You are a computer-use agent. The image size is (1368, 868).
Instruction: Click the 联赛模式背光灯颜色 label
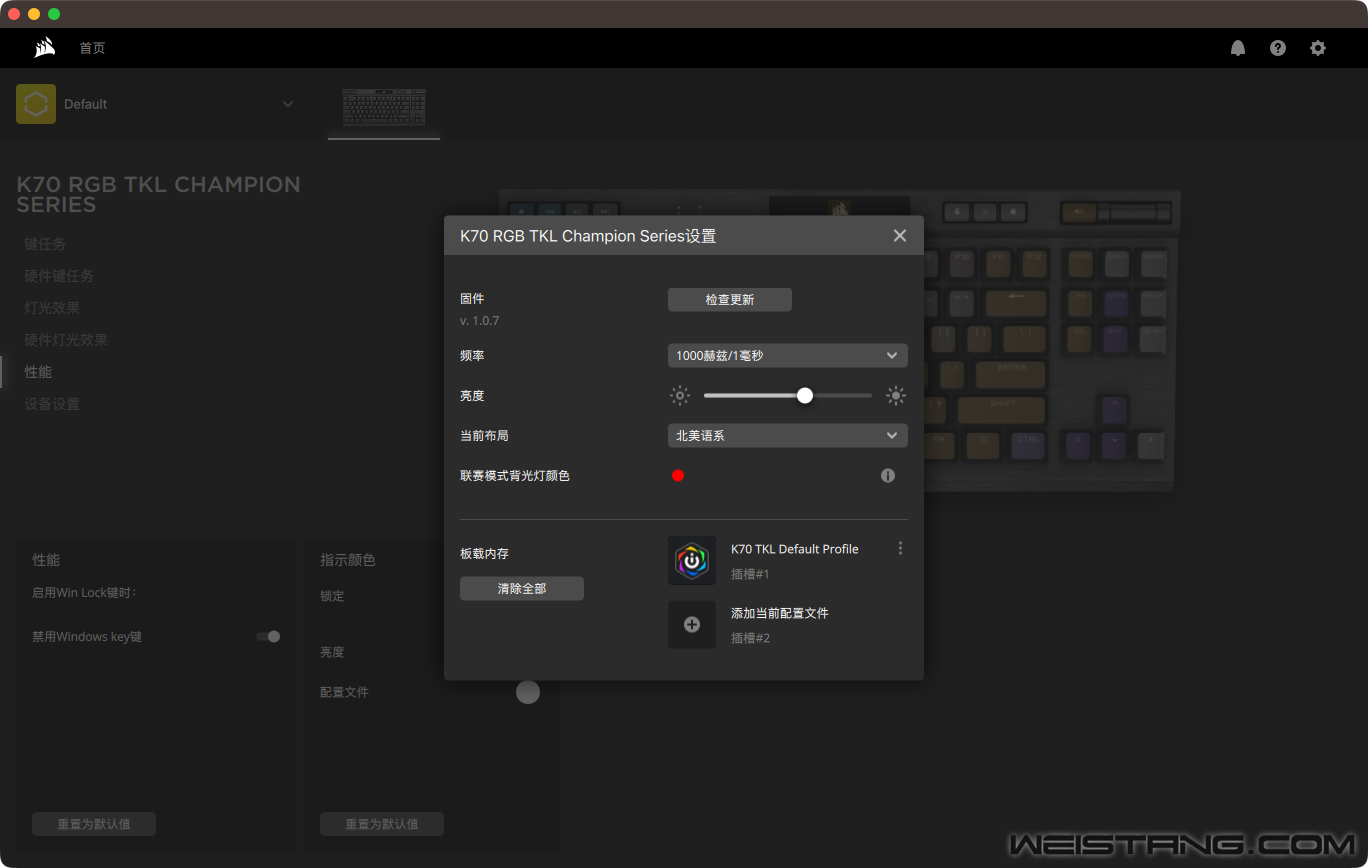click(515, 476)
